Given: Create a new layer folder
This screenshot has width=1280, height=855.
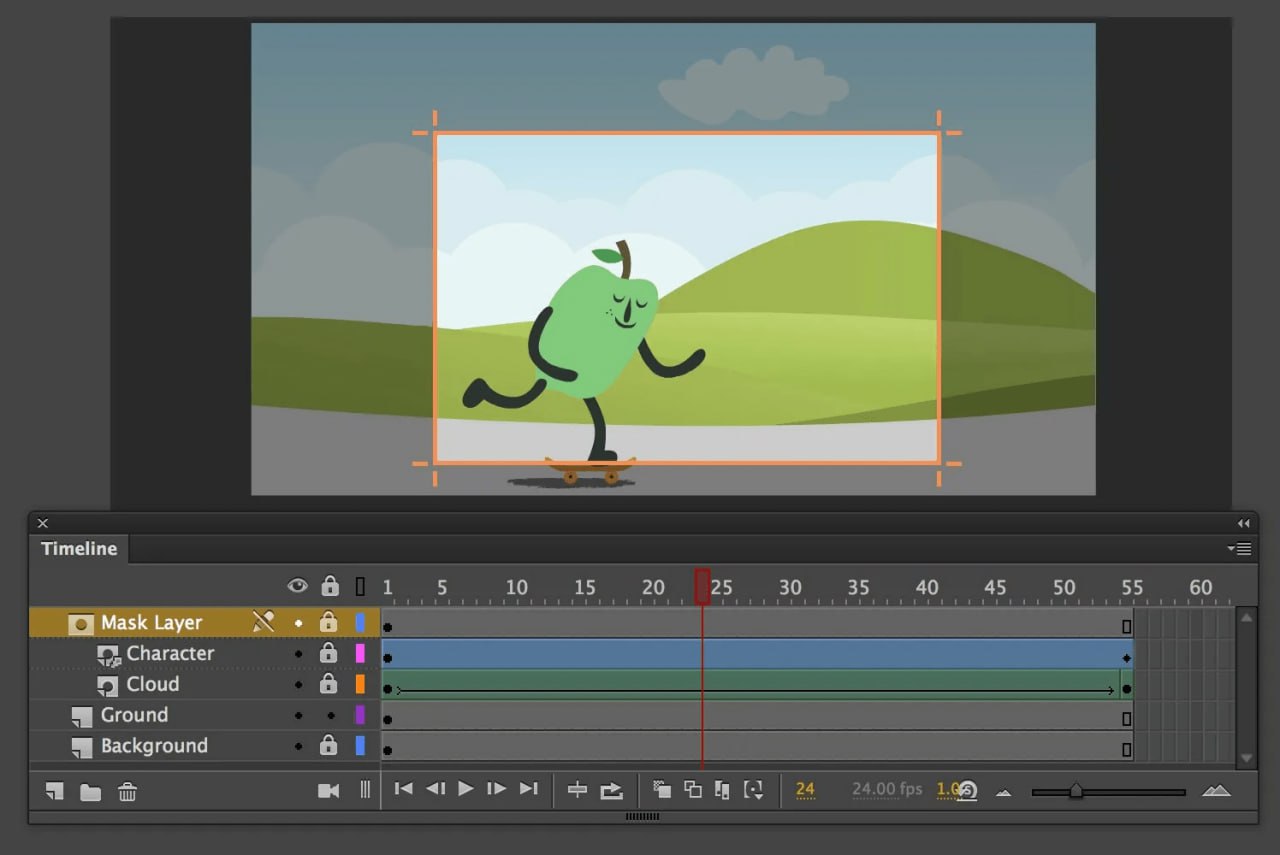Looking at the screenshot, I should pos(90,789).
